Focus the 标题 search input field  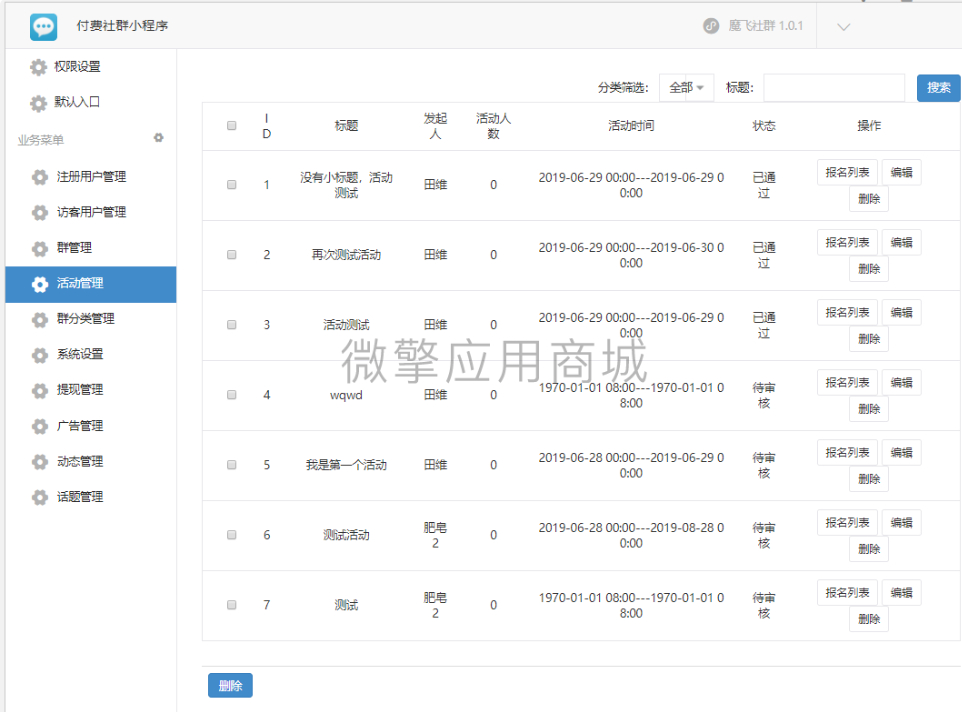pos(834,88)
